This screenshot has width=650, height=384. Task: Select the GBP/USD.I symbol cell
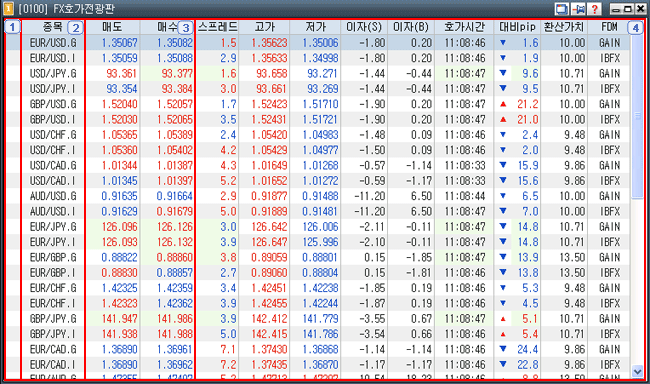(53, 119)
